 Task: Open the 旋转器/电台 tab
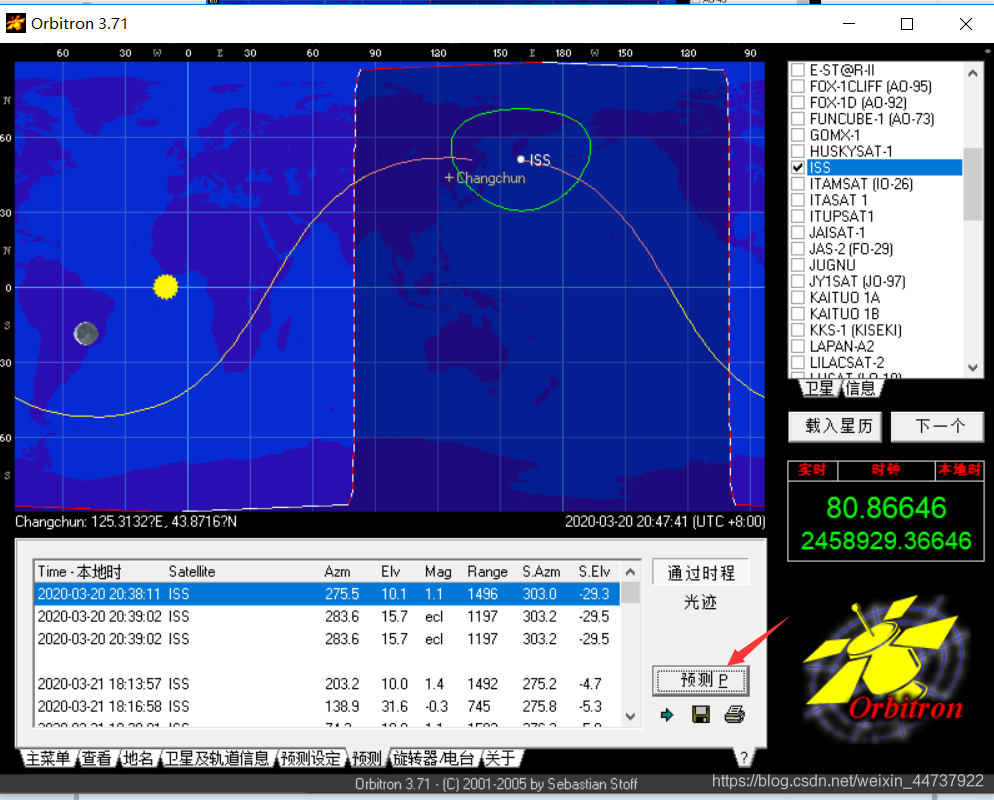coord(434,758)
